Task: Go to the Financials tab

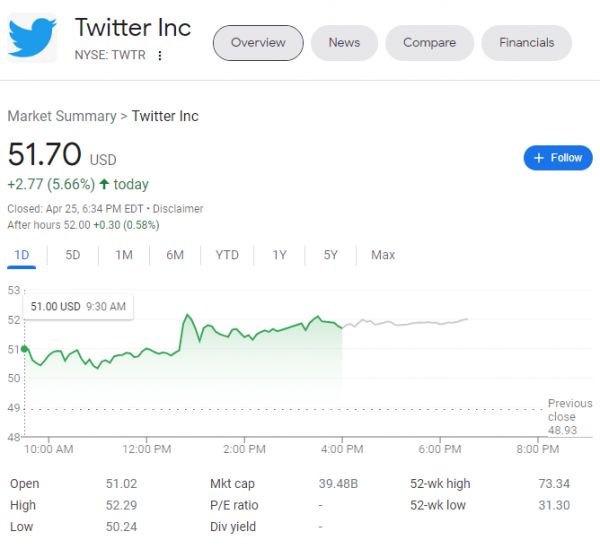Action: pyautogui.click(x=527, y=43)
